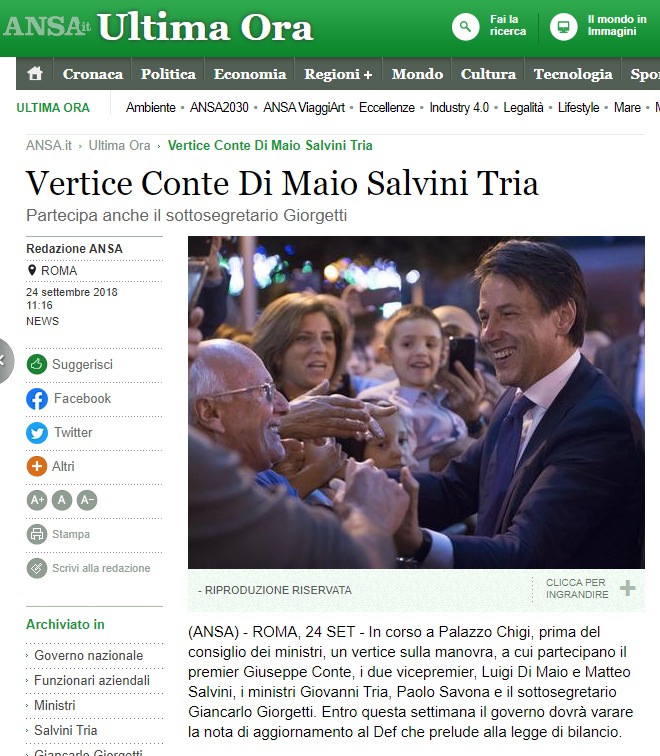Screen dimensions: 660x756
Task: Open the search magnifier icon
Action: click(465, 27)
